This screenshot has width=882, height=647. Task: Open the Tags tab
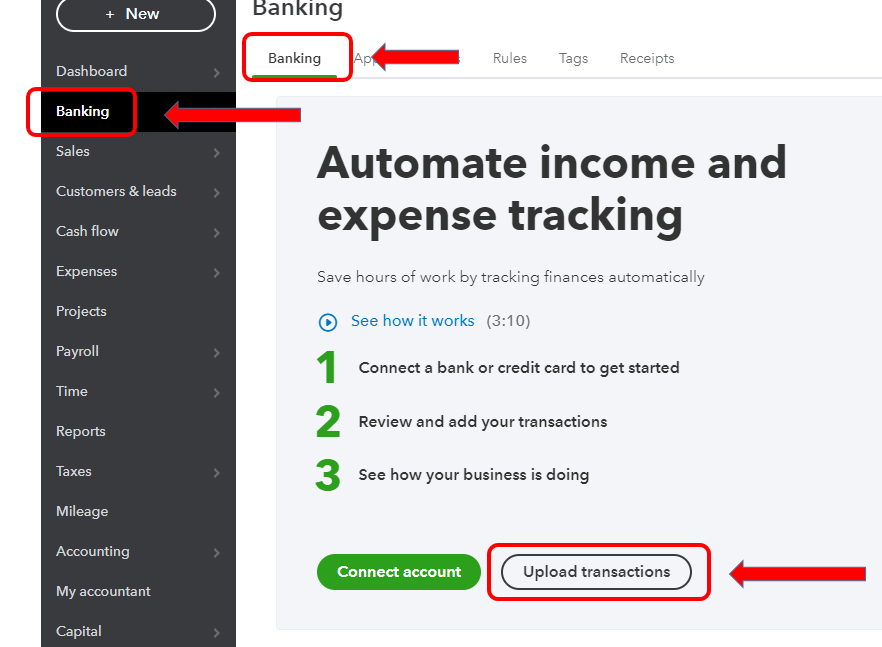tap(573, 58)
